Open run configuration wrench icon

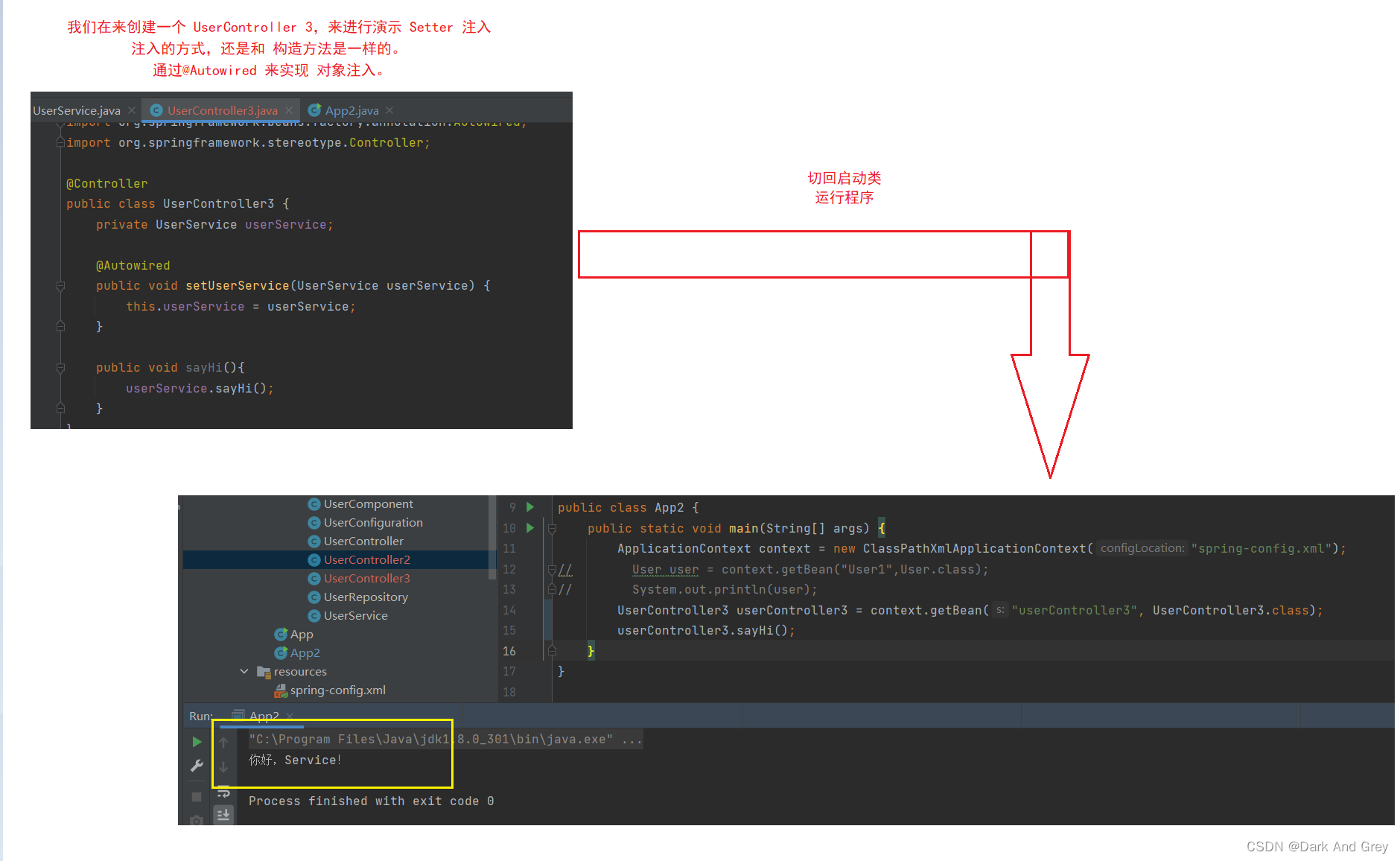(197, 766)
